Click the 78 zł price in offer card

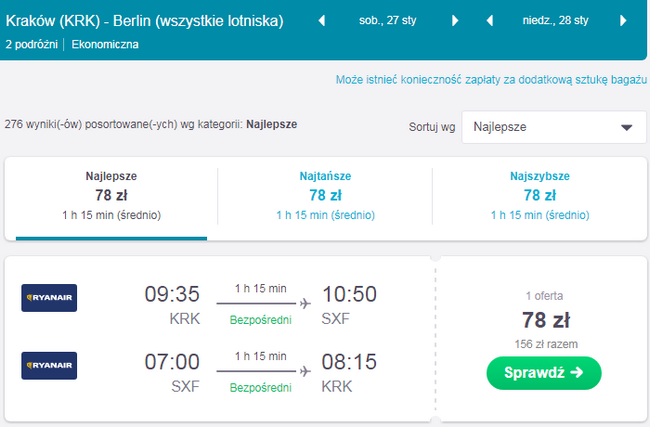point(546,320)
